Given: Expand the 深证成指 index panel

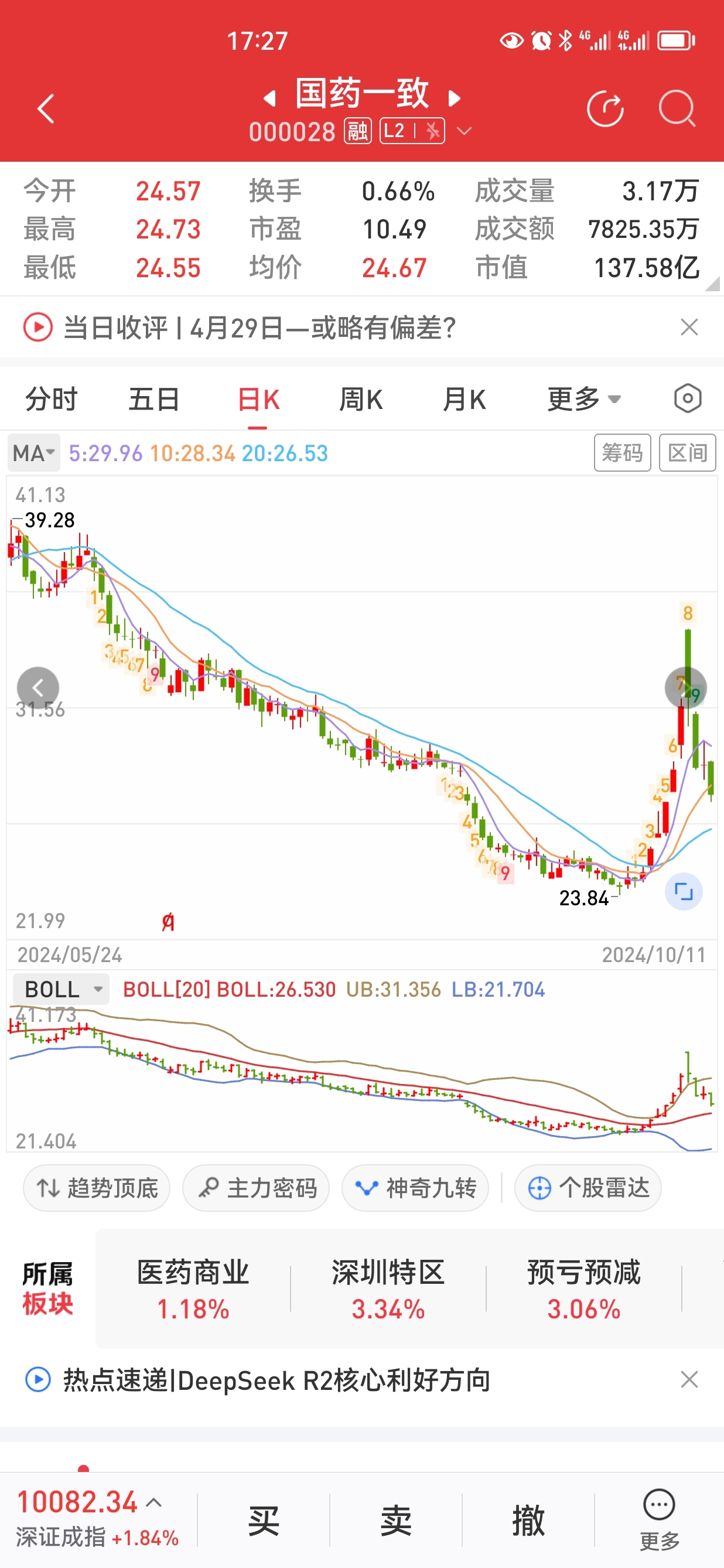Looking at the screenshot, I should click(155, 1503).
